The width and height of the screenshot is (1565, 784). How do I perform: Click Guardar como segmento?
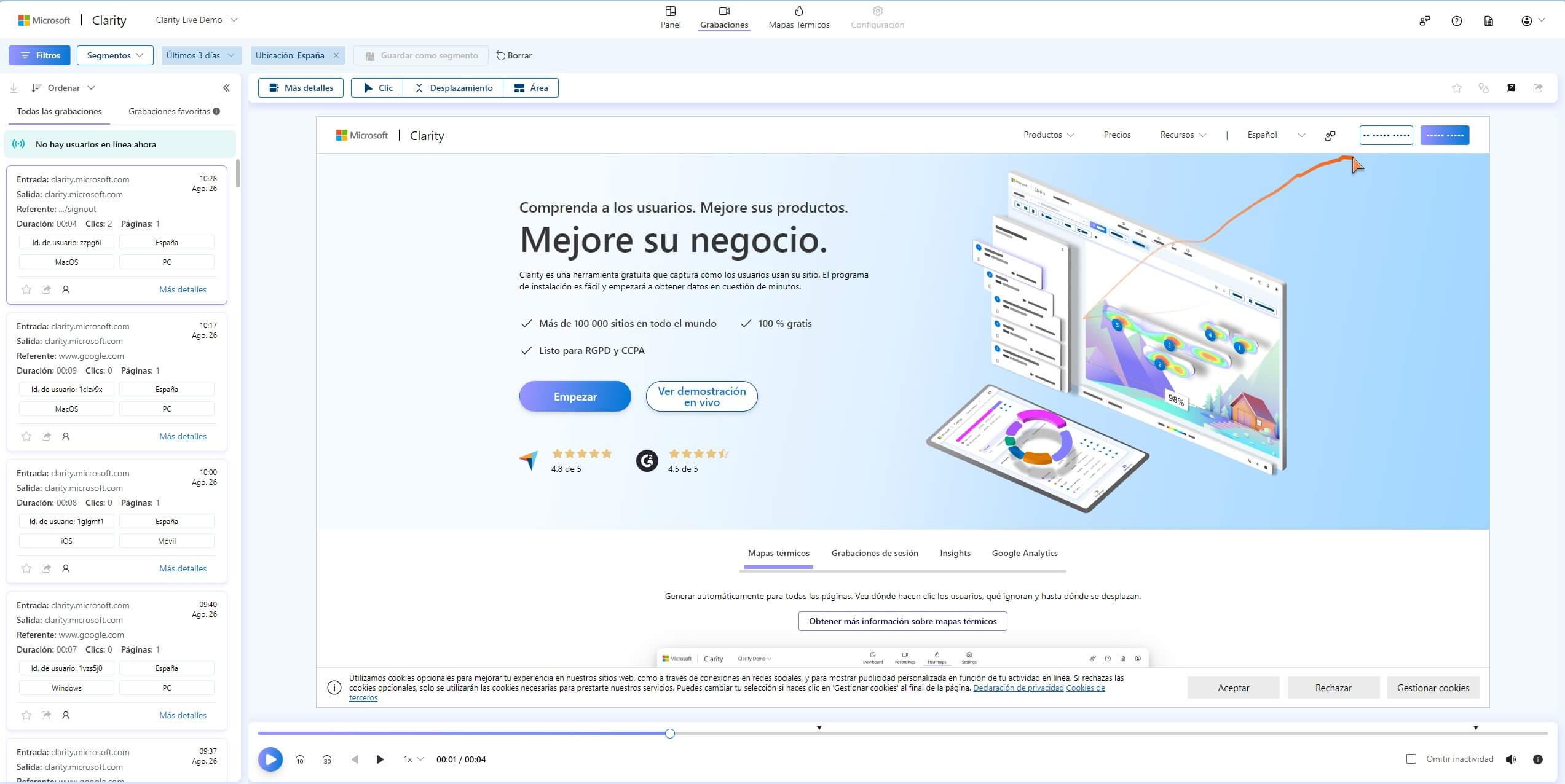coord(421,55)
